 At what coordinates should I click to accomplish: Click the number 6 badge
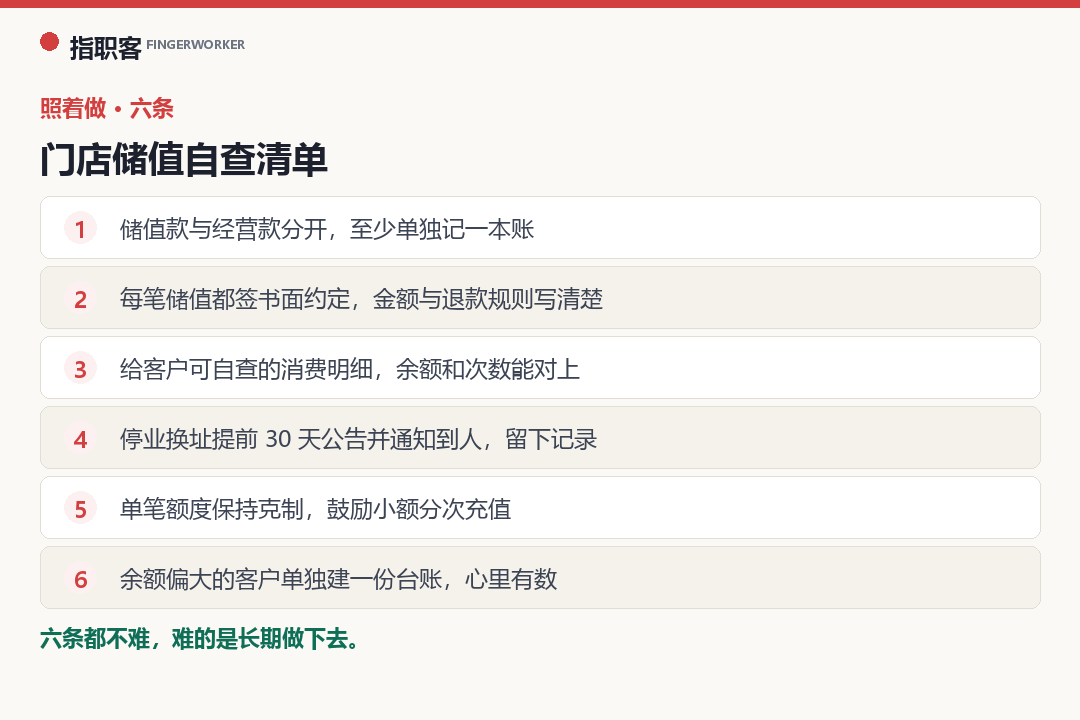81,578
